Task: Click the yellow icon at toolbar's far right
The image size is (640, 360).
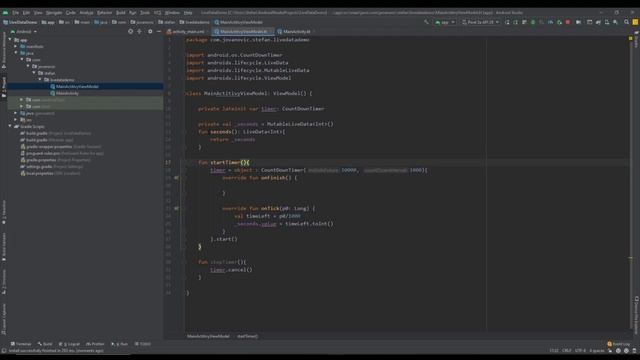Action: click(635, 22)
